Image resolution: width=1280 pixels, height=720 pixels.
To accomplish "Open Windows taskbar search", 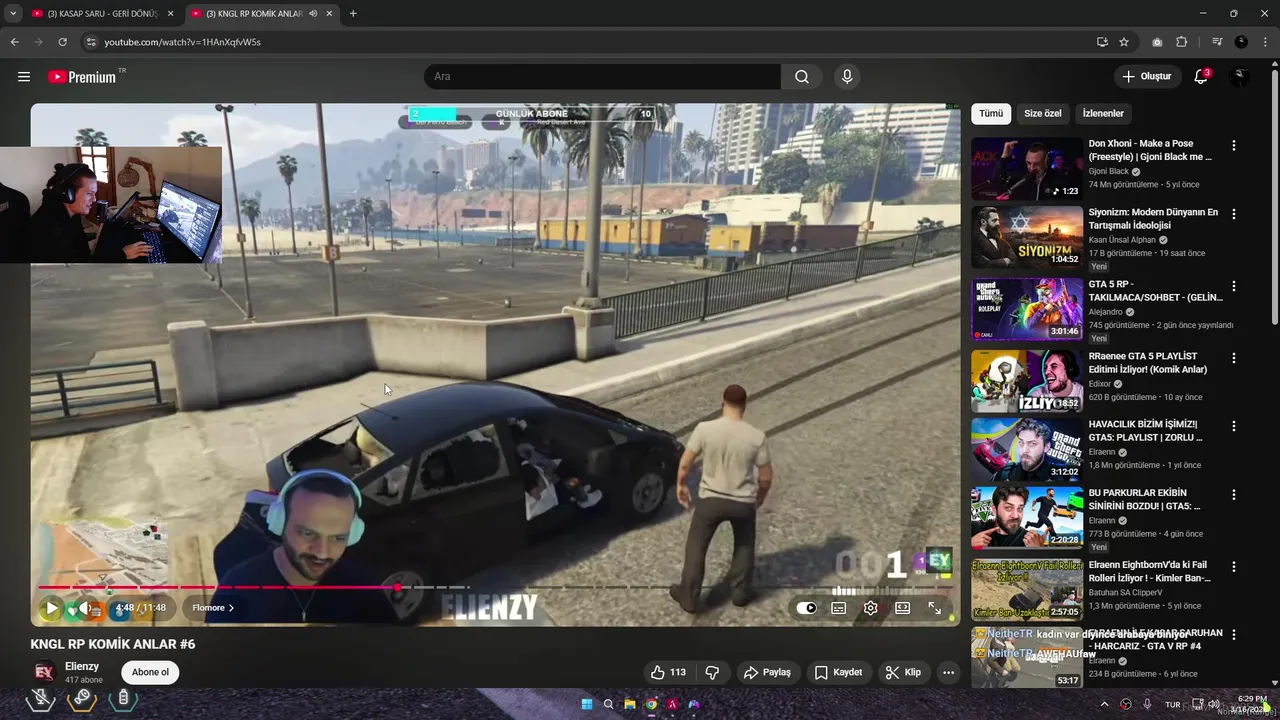I will click(608, 704).
